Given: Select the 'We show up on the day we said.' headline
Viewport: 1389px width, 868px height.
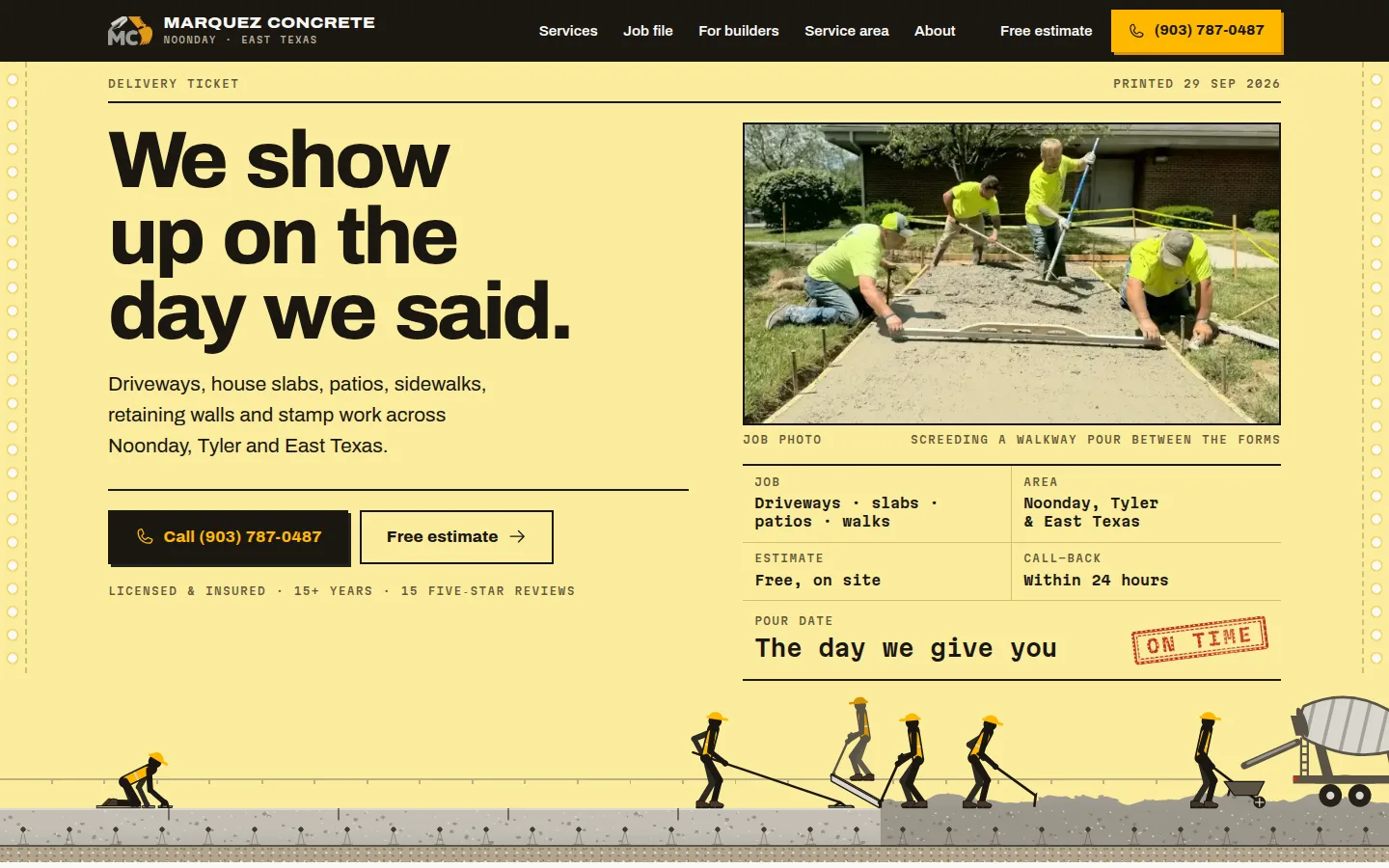Looking at the screenshot, I should (340, 235).
